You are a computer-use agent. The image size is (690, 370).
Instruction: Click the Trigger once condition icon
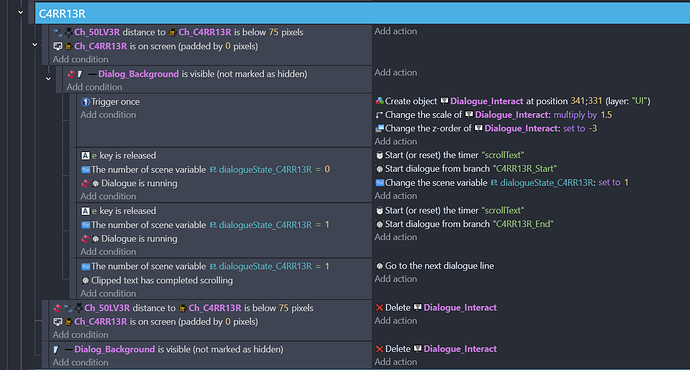85,102
